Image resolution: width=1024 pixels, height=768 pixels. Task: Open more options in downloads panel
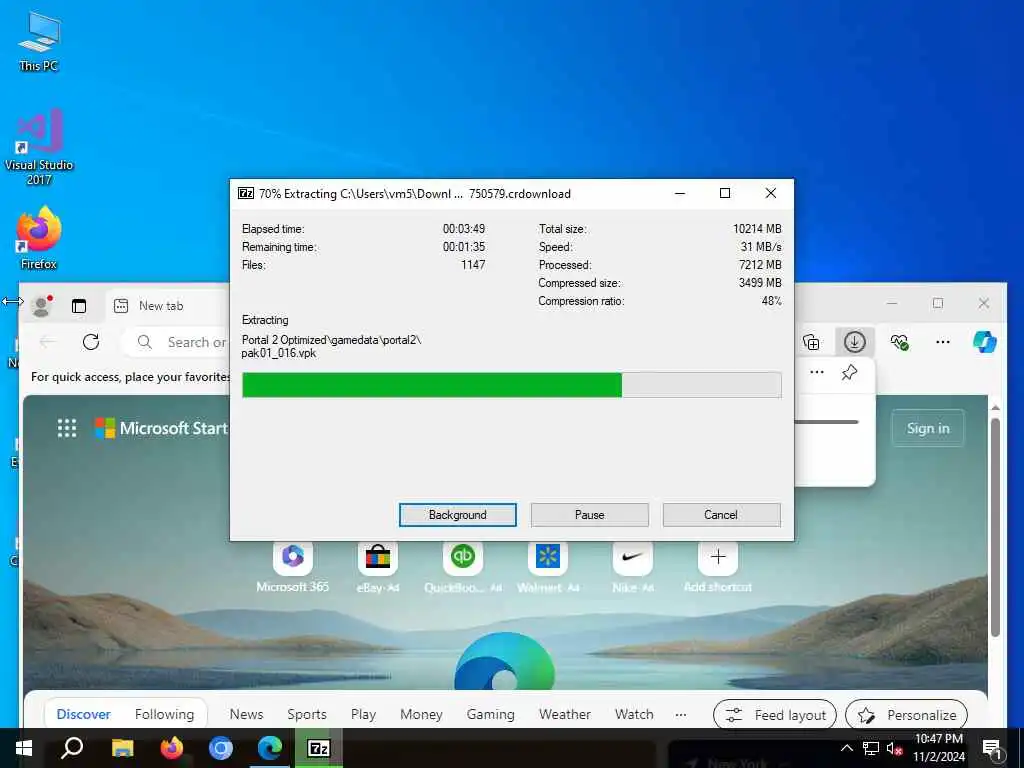click(816, 372)
